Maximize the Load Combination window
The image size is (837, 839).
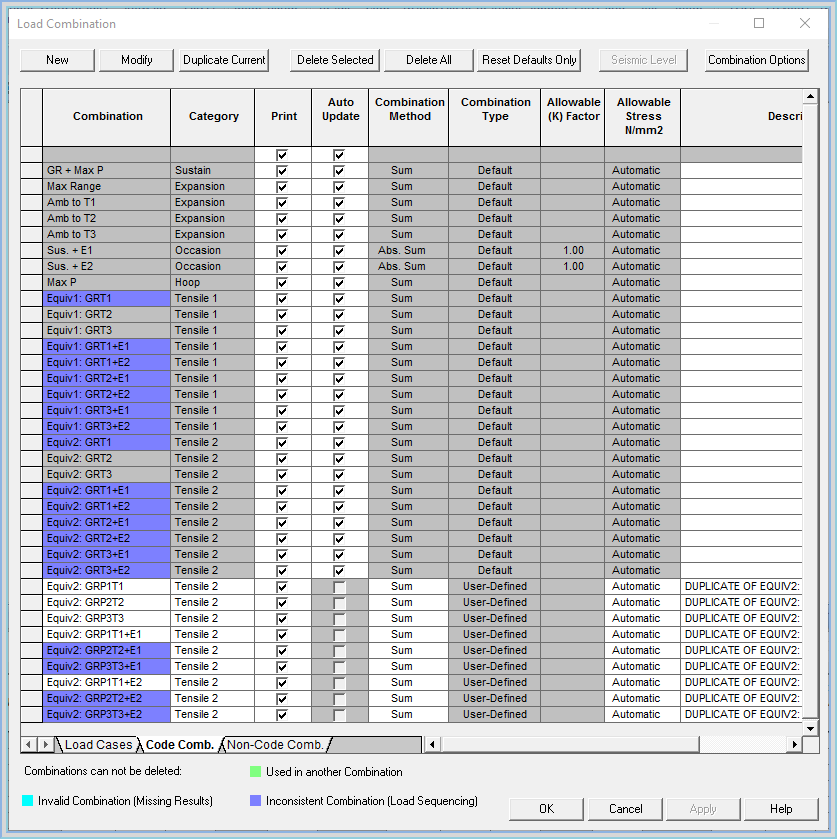tap(759, 23)
